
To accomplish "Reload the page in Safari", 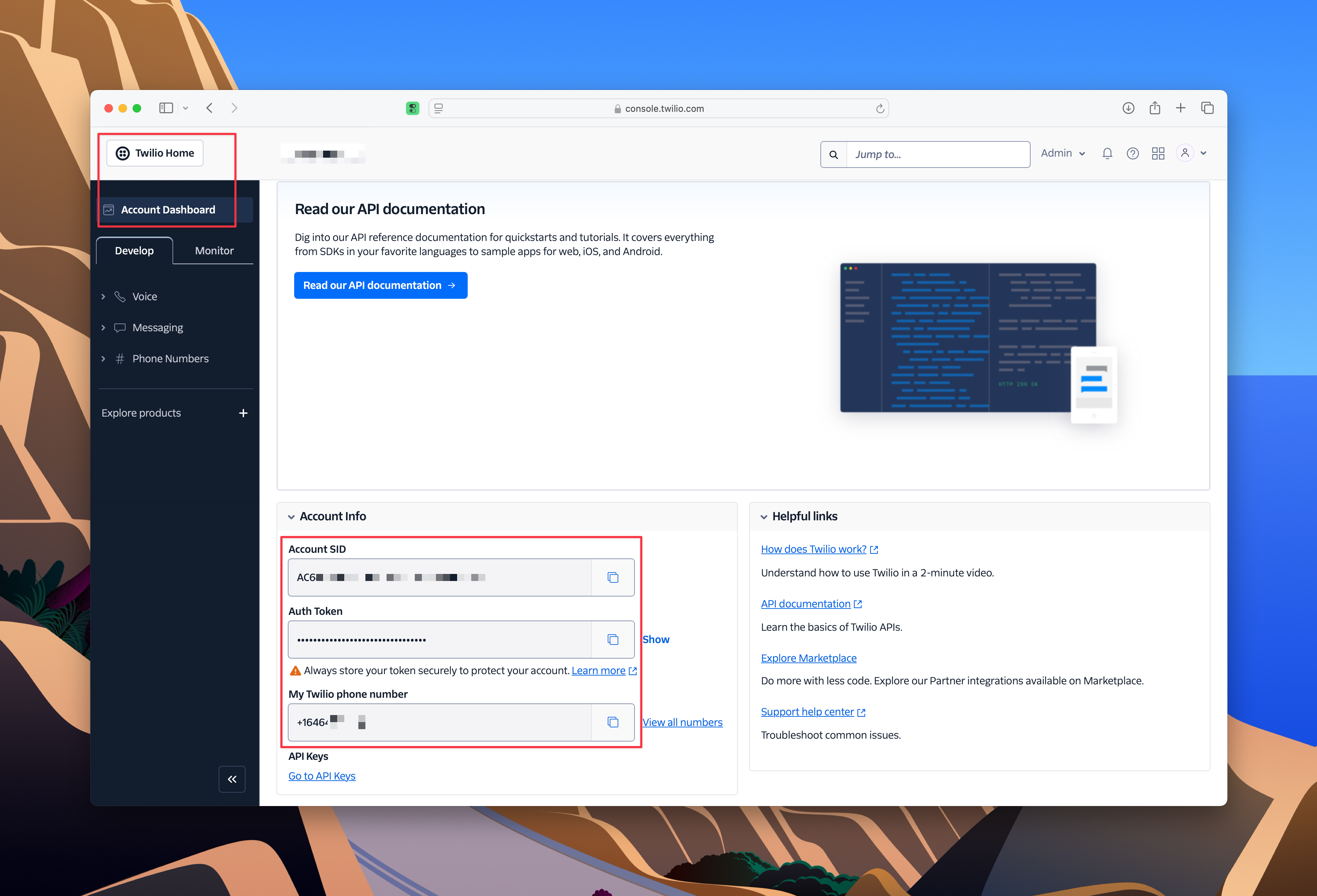I will [x=880, y=108].
